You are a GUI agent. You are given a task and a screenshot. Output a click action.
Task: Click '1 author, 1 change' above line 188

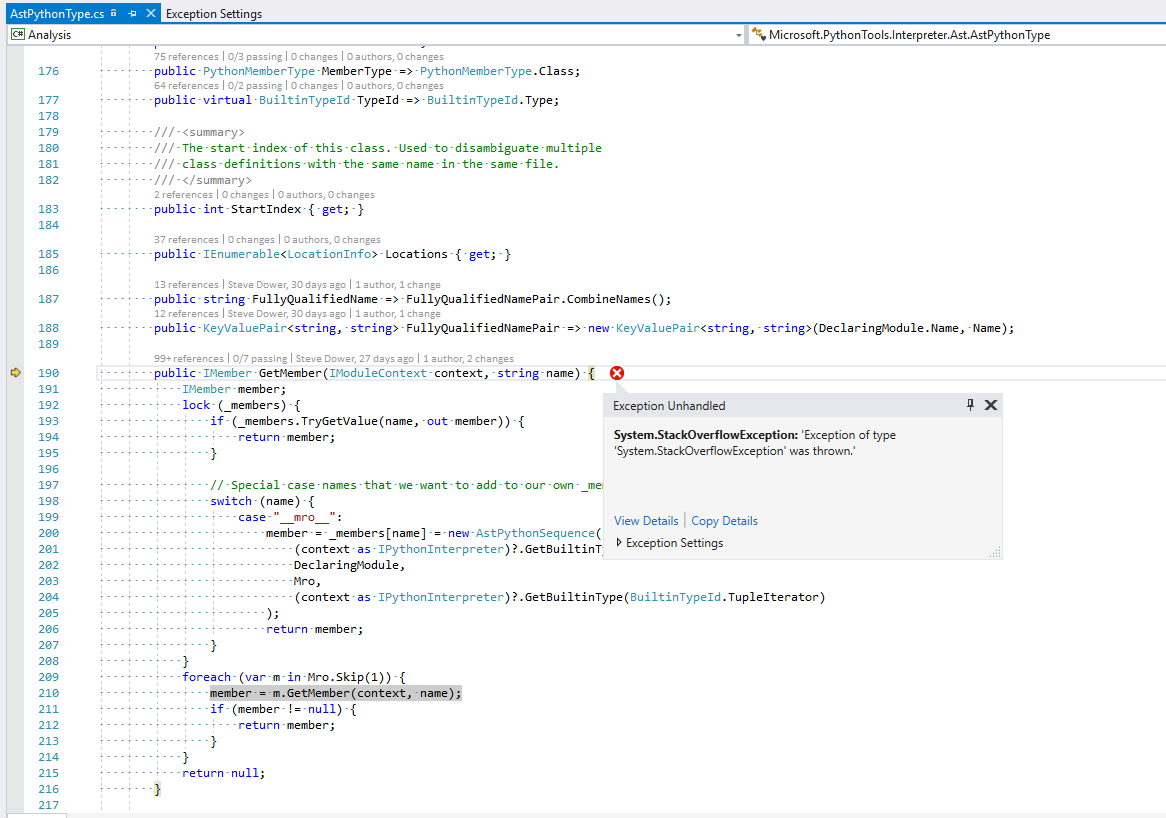pos(398,314)
